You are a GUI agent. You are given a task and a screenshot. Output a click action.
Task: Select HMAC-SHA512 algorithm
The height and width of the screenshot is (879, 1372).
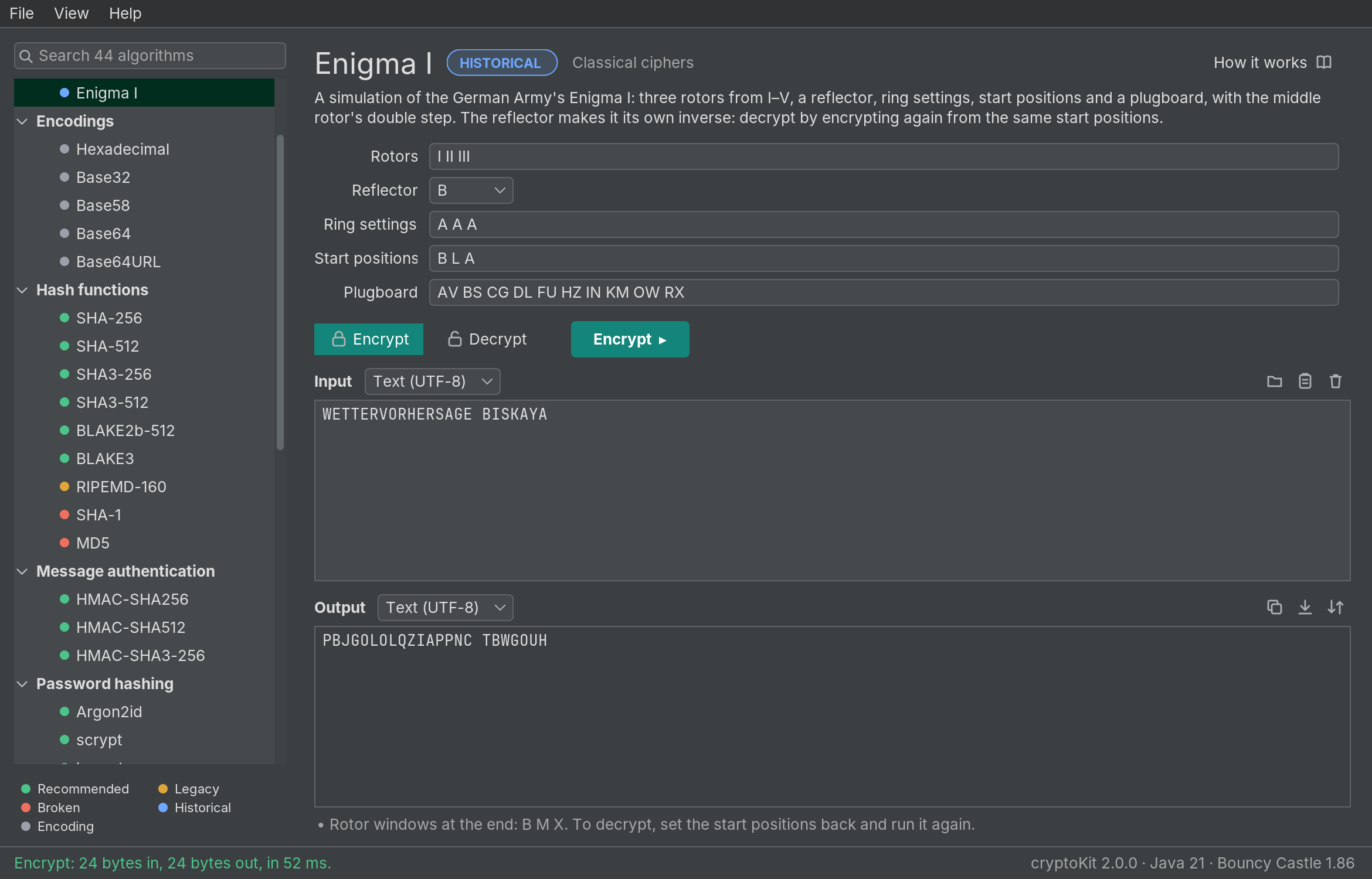click(144, 628)
